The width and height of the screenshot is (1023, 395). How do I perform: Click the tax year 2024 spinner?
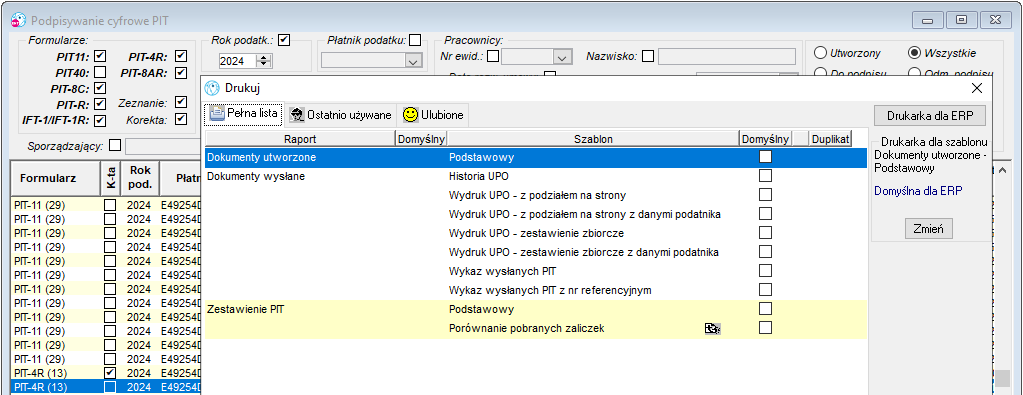click(263, 61)
